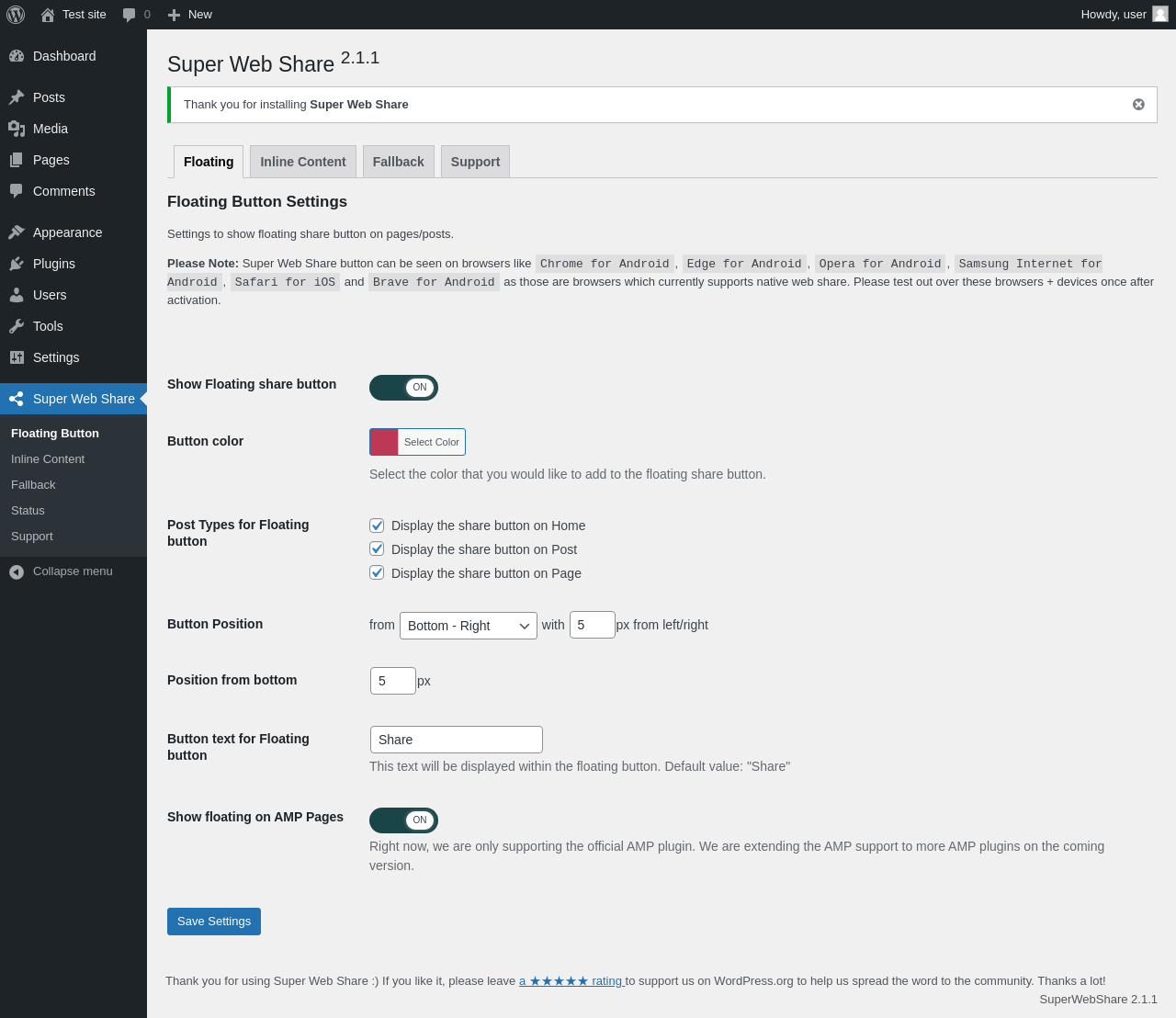Dismiss the Thank you for installing notice
Screen dimensions: 1176x1018
pyautogui.click(x=1138, y=105)
